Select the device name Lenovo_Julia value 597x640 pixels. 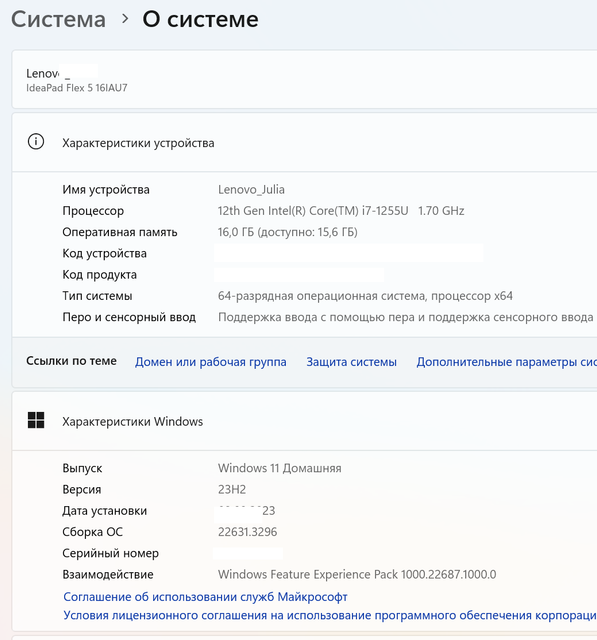(251, 189)
